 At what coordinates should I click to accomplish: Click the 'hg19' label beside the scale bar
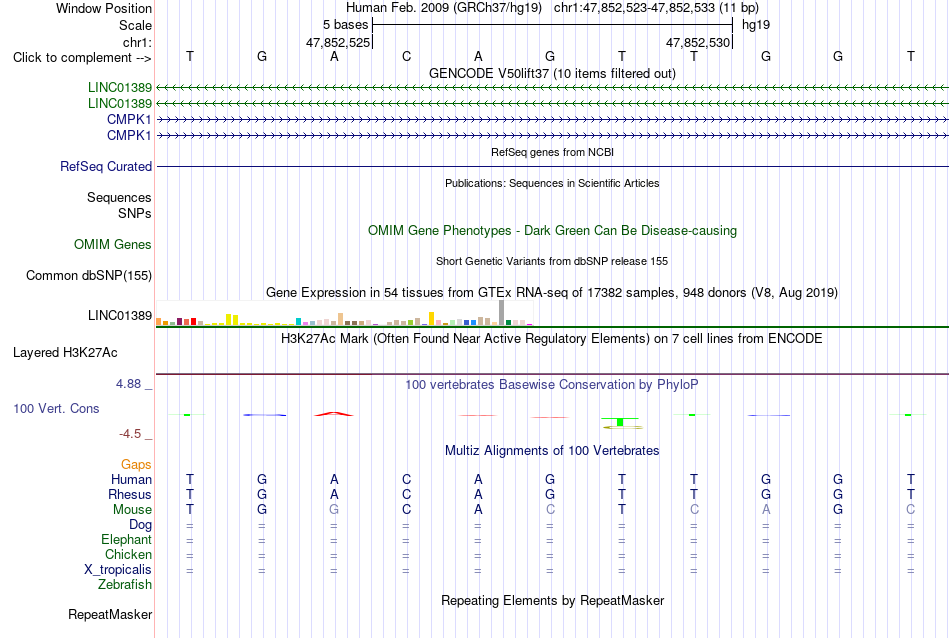coord(756,25)
